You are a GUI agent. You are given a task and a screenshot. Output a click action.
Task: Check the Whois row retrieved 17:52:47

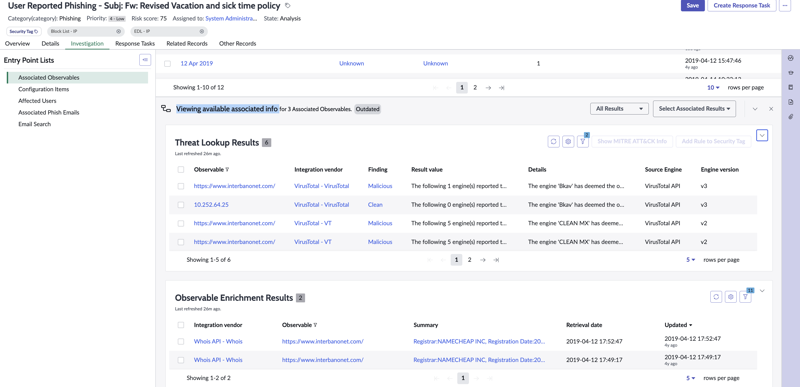click(181, 342)
